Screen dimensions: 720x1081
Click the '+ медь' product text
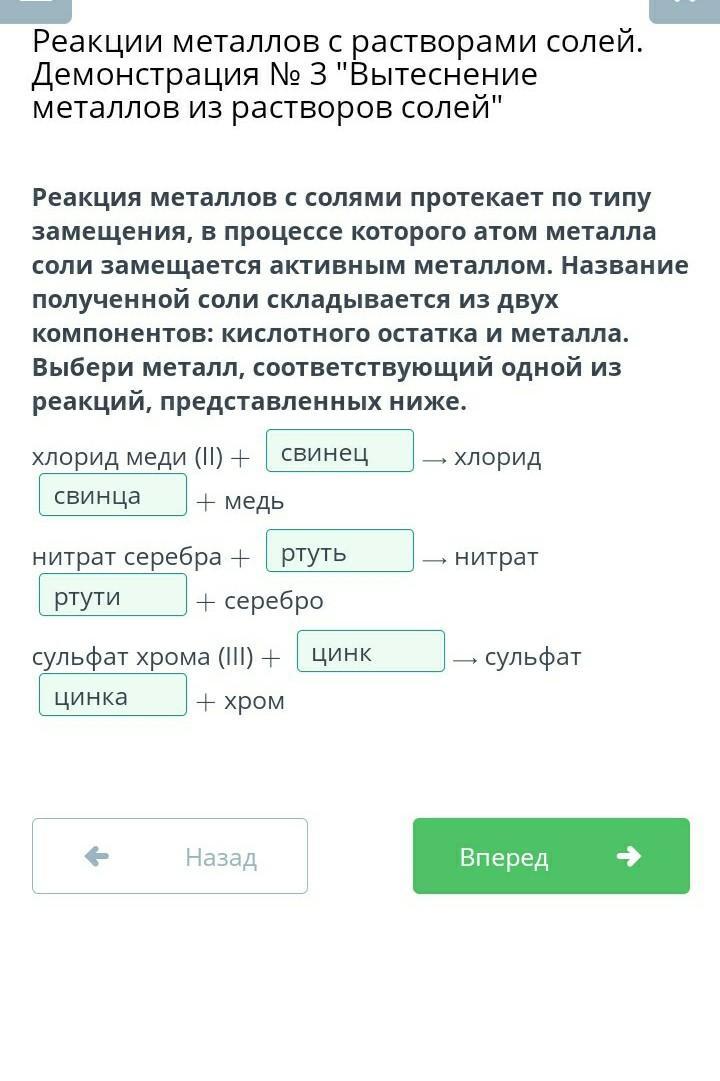(240, 501)
